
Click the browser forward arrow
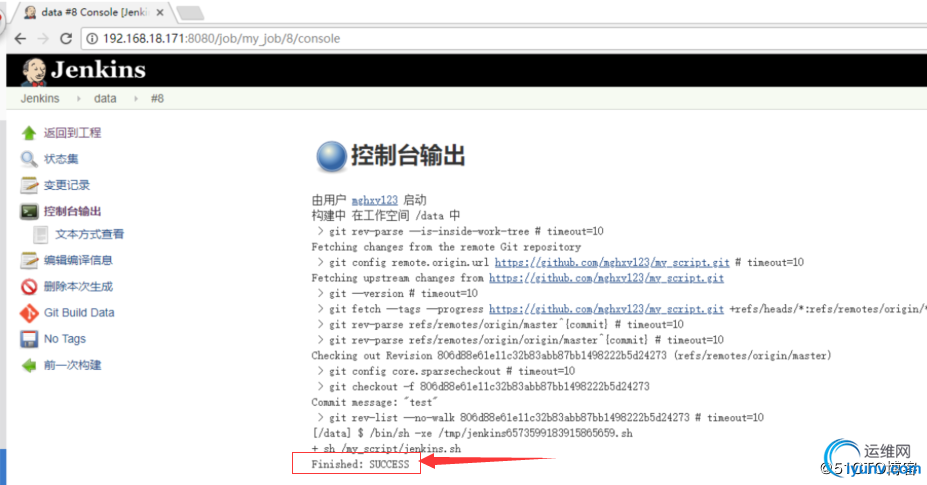(x=43, y=38)
